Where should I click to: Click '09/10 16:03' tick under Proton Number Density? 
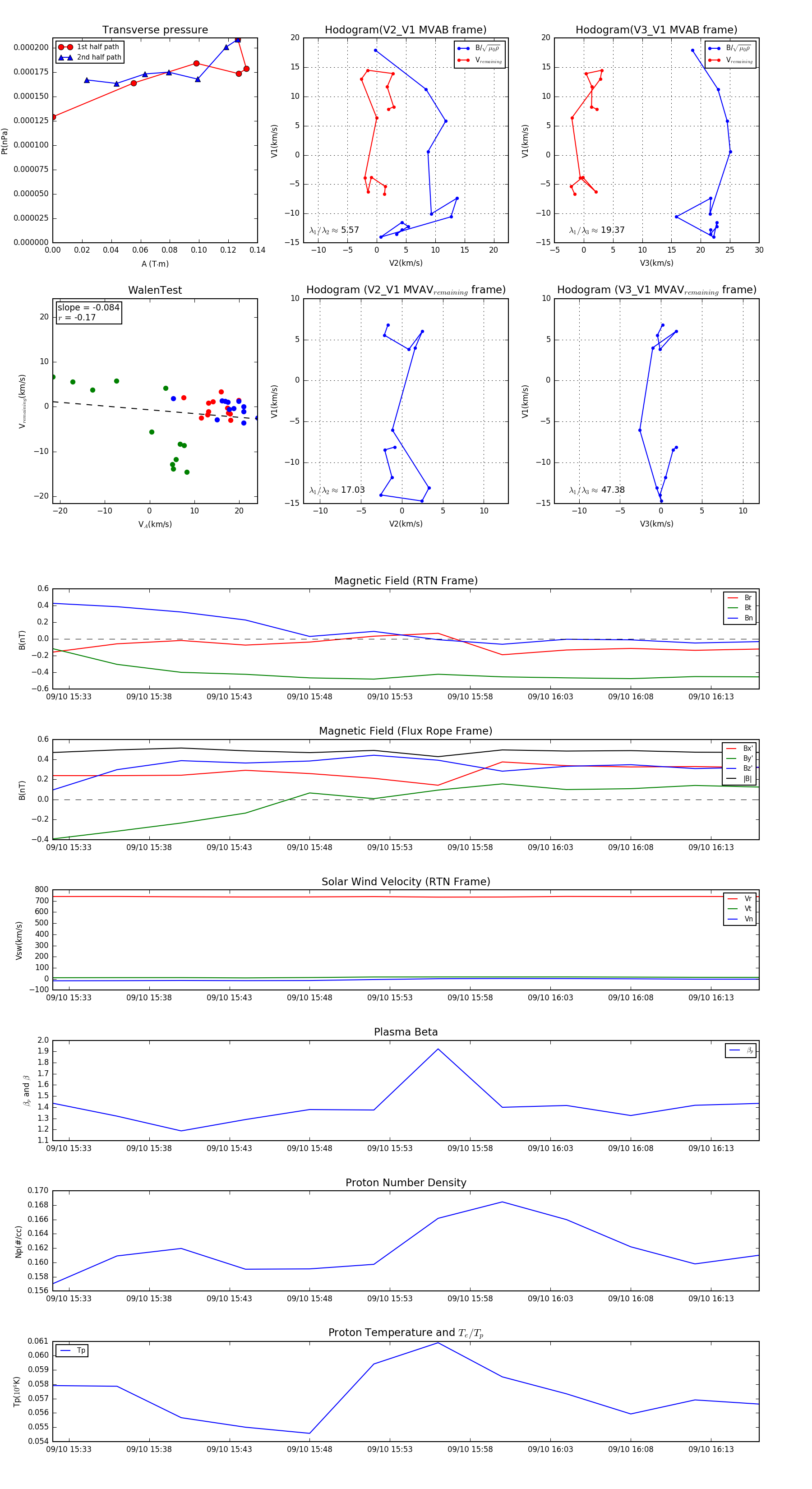[550, 1298]
